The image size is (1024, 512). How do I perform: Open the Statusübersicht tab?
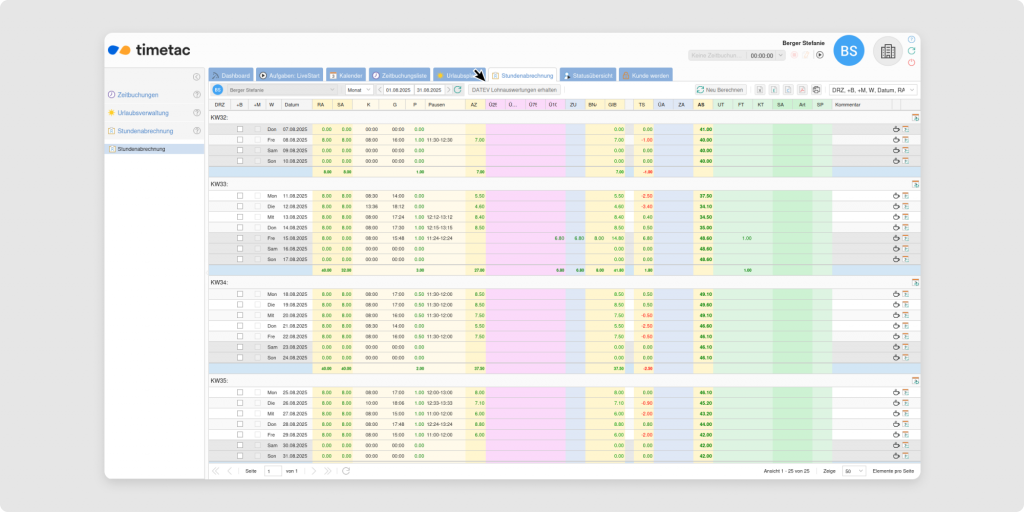(587, 75)
